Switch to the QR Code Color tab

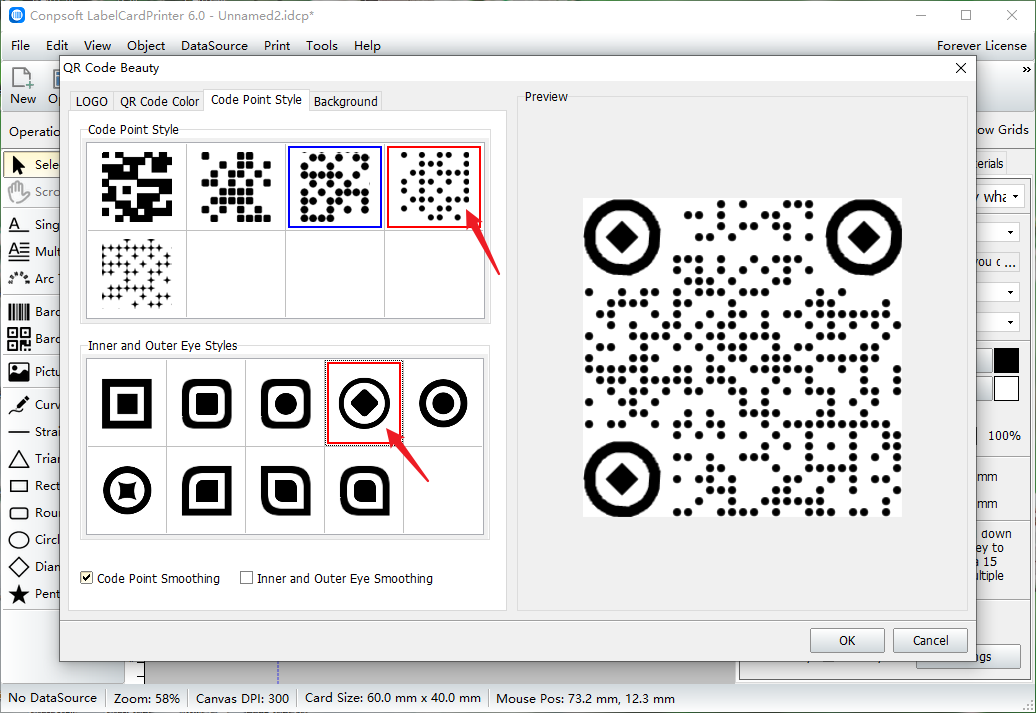(159, 101)
